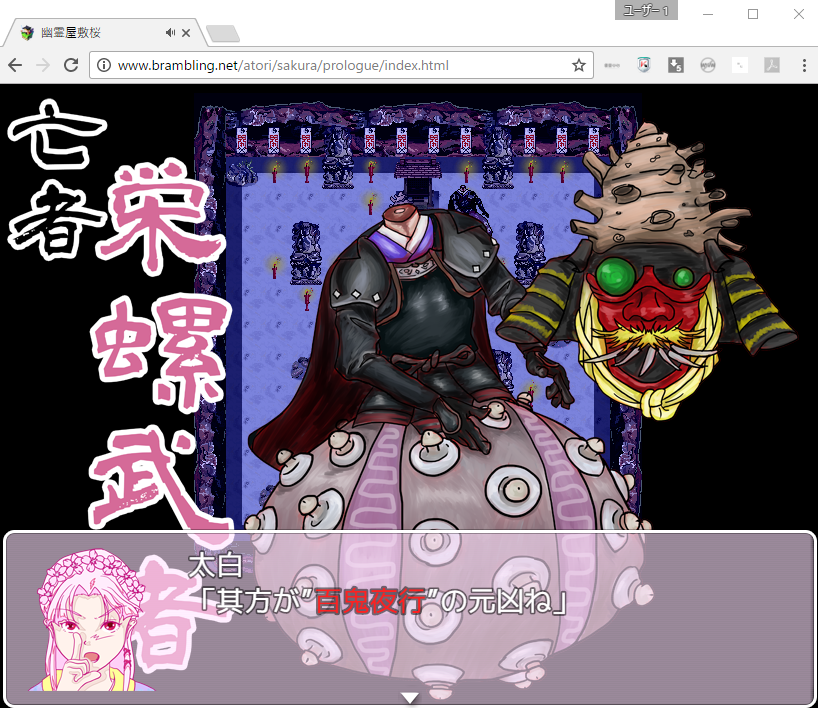Open the Chrome three-dot menu

(x=804, y=65)
